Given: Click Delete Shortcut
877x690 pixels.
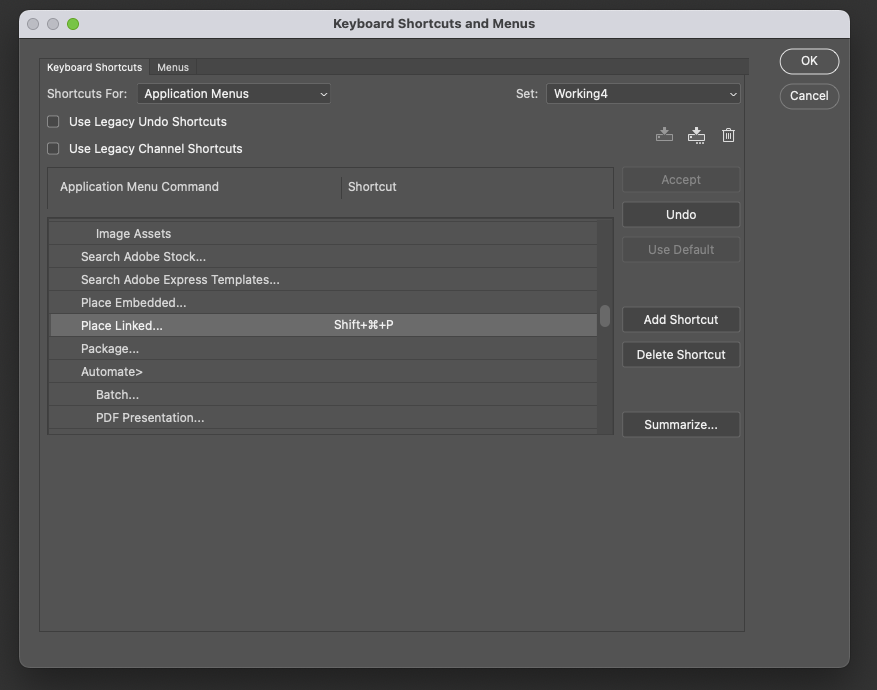Looking at the screenshot, I should tap(680, 354).
